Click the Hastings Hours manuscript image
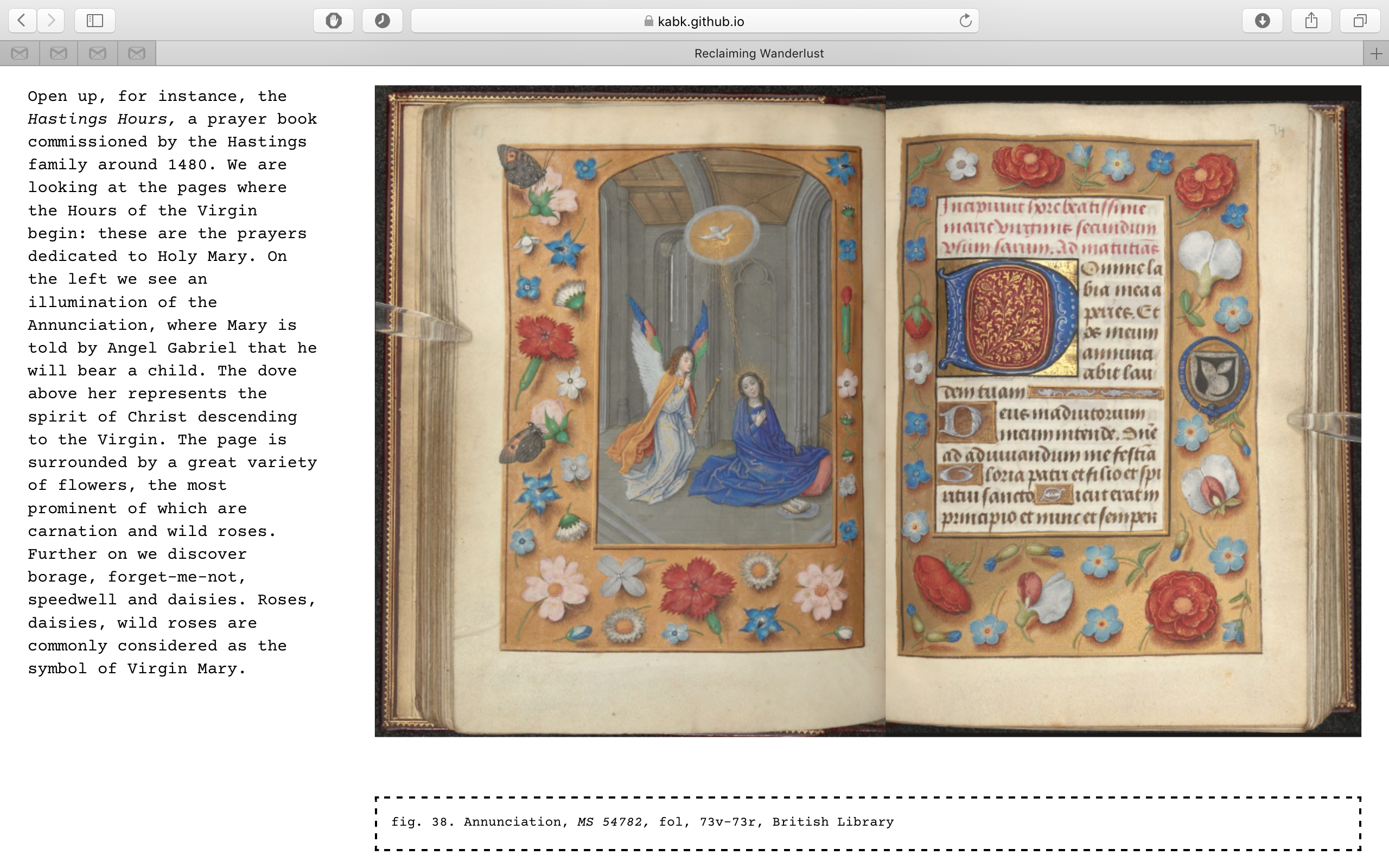The height and width of the screenshot is (868, 1389). 868,411
